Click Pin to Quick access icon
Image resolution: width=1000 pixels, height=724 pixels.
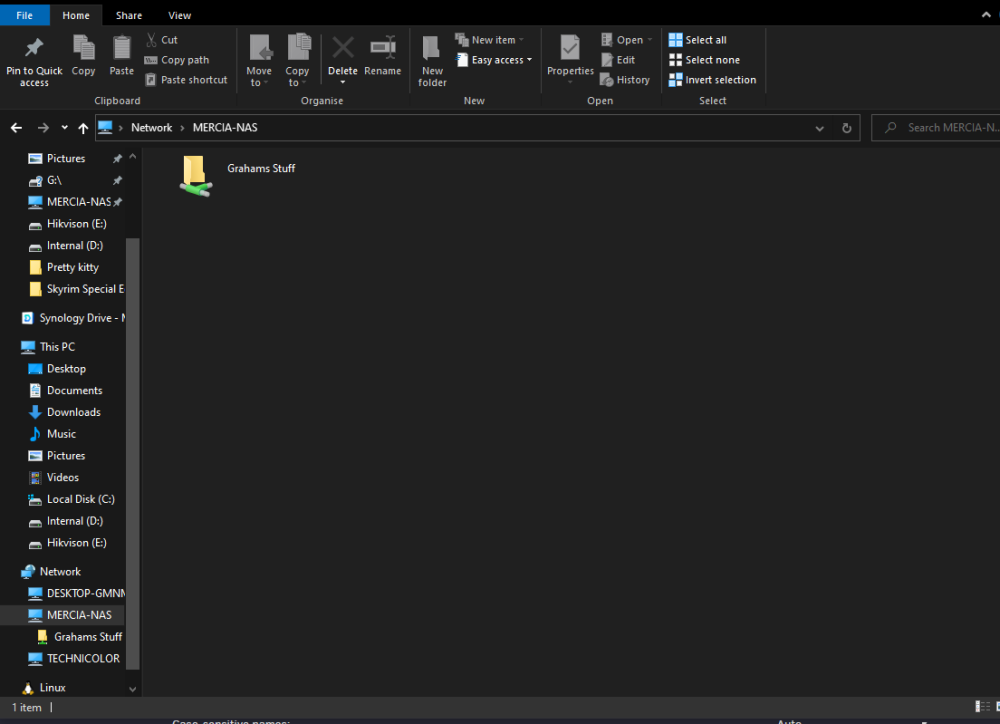(x=34, y=48)
